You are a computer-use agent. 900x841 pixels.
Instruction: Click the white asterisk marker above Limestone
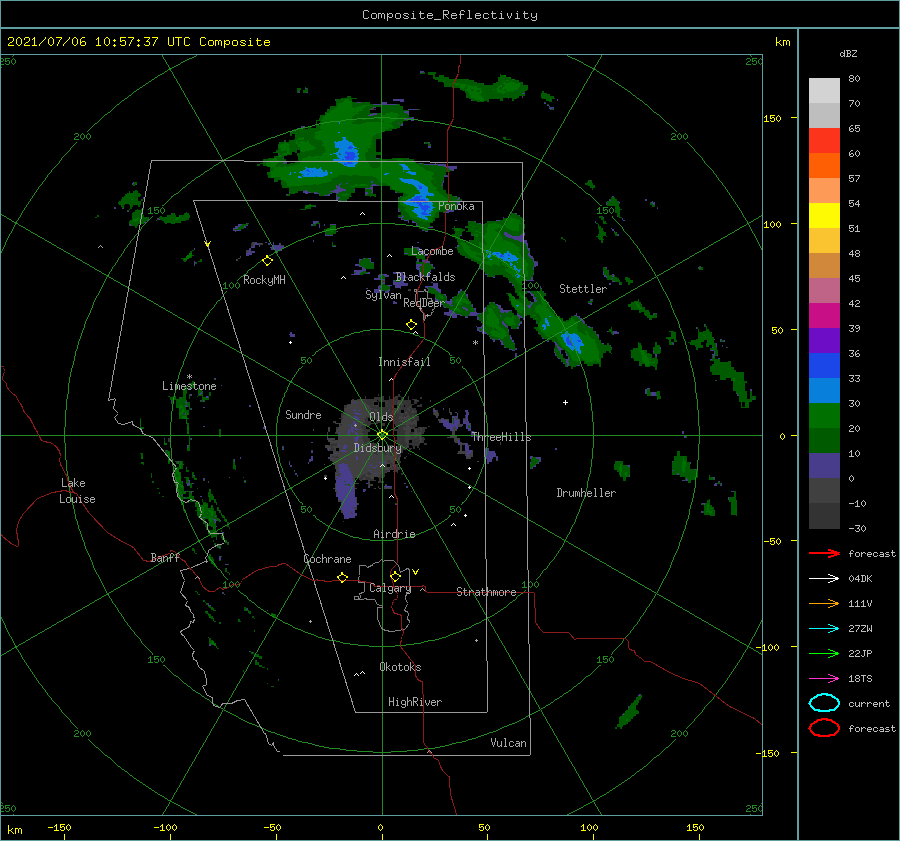[189, 377]
